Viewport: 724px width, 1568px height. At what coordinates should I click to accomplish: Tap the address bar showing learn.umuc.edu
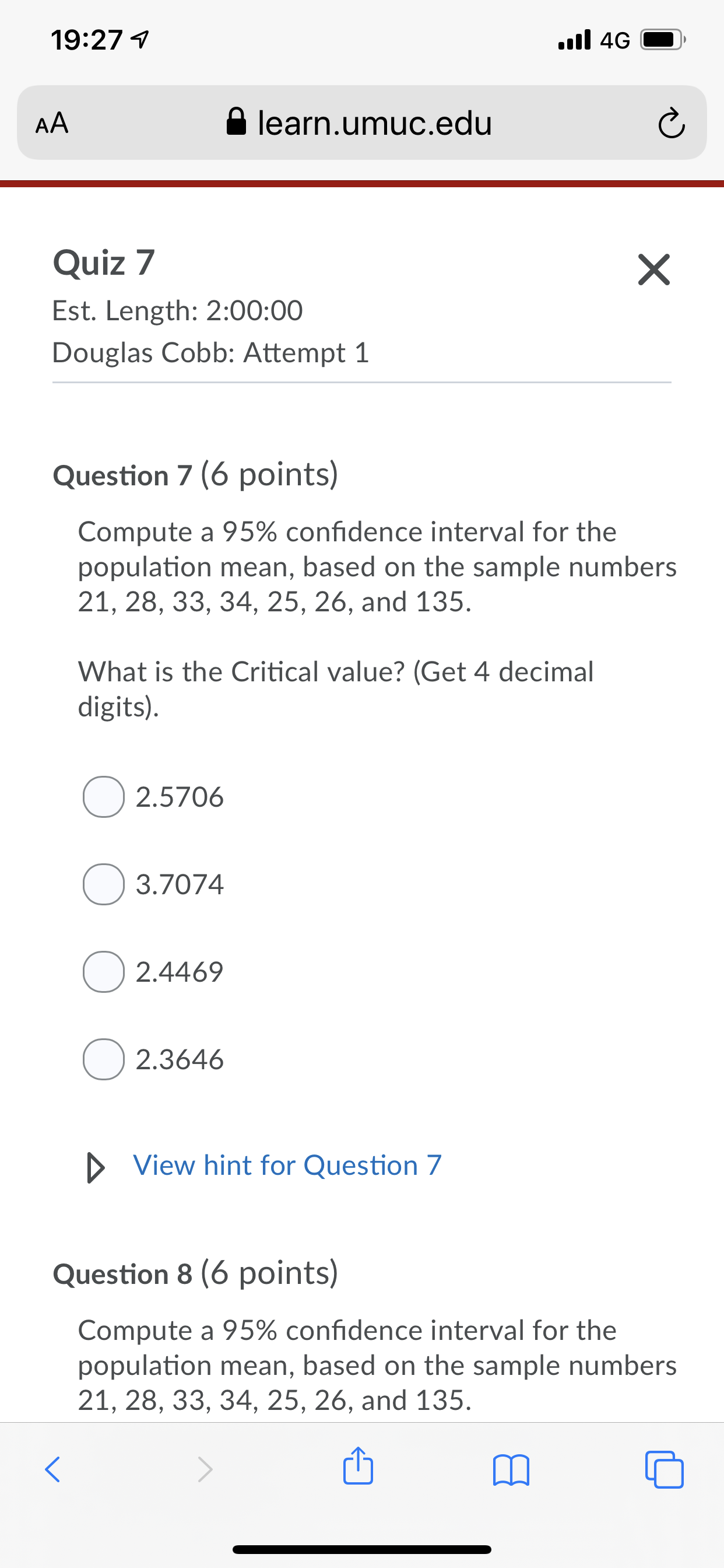point(374,123)
